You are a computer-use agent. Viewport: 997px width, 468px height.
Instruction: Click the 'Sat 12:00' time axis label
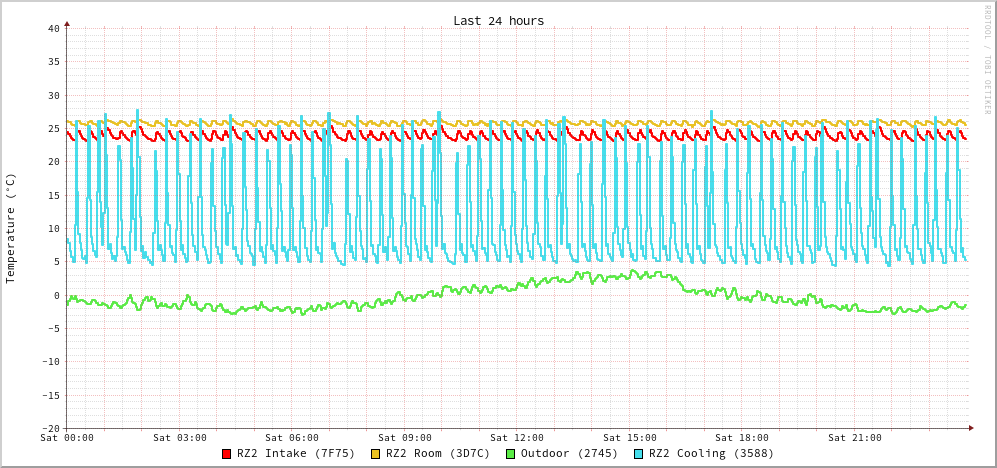(x=517, y=437)
